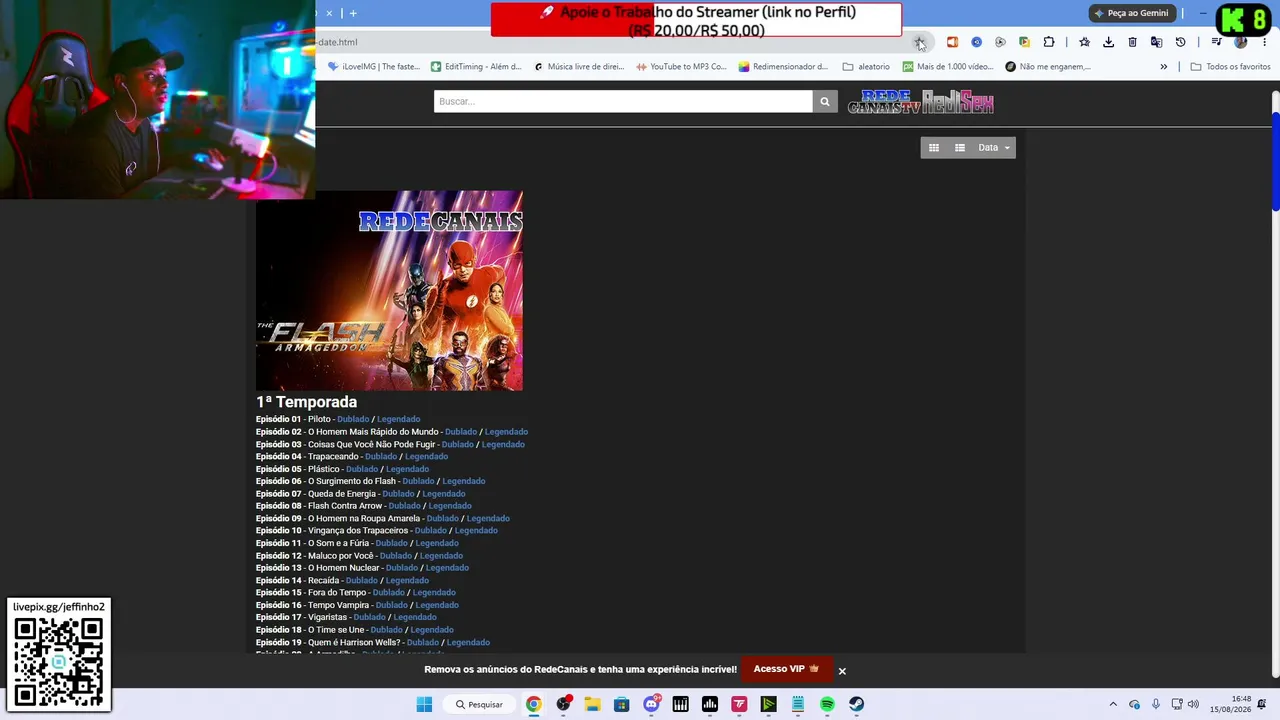Image resolution: width=1280 pixels, height=720 pixels.
Task: Open the Redimensionador bookmark
Action: click(x=784, y=67)
